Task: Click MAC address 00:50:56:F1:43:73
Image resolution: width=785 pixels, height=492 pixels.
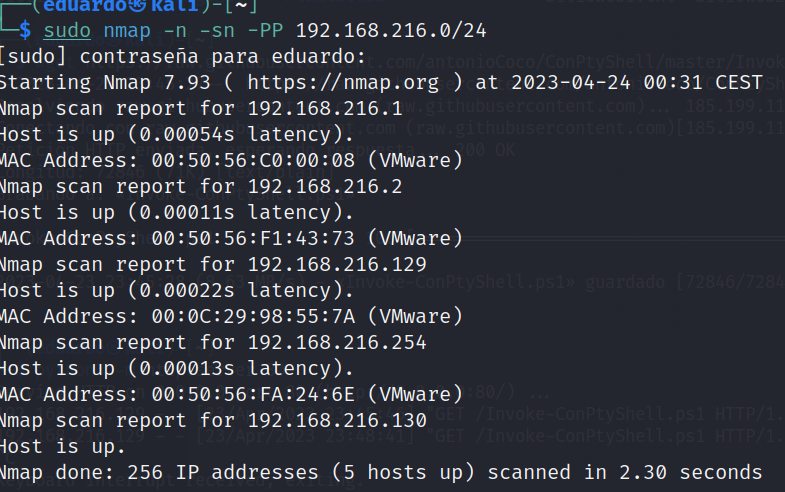Action: pyautogui.click(x=253, y=238)
